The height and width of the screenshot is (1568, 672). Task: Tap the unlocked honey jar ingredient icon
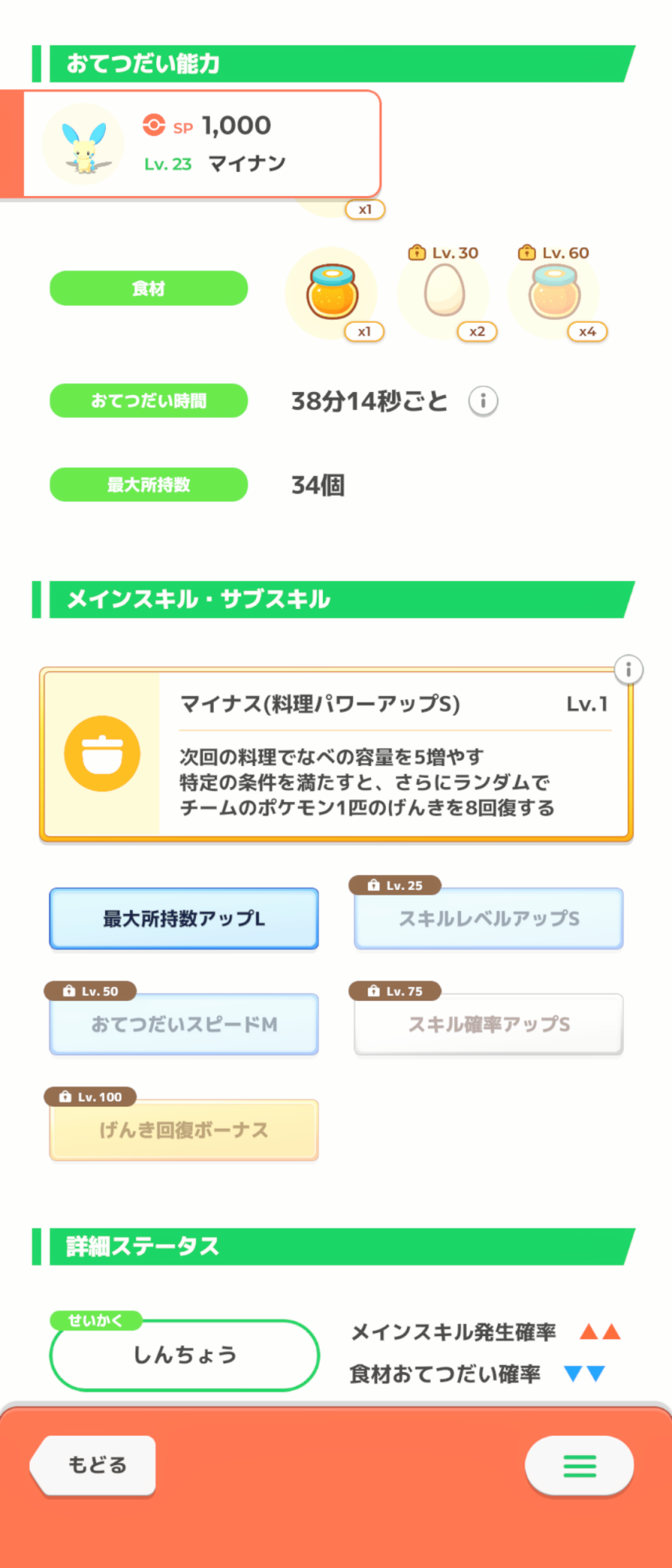pyautogui.click(x=332, y=292)
